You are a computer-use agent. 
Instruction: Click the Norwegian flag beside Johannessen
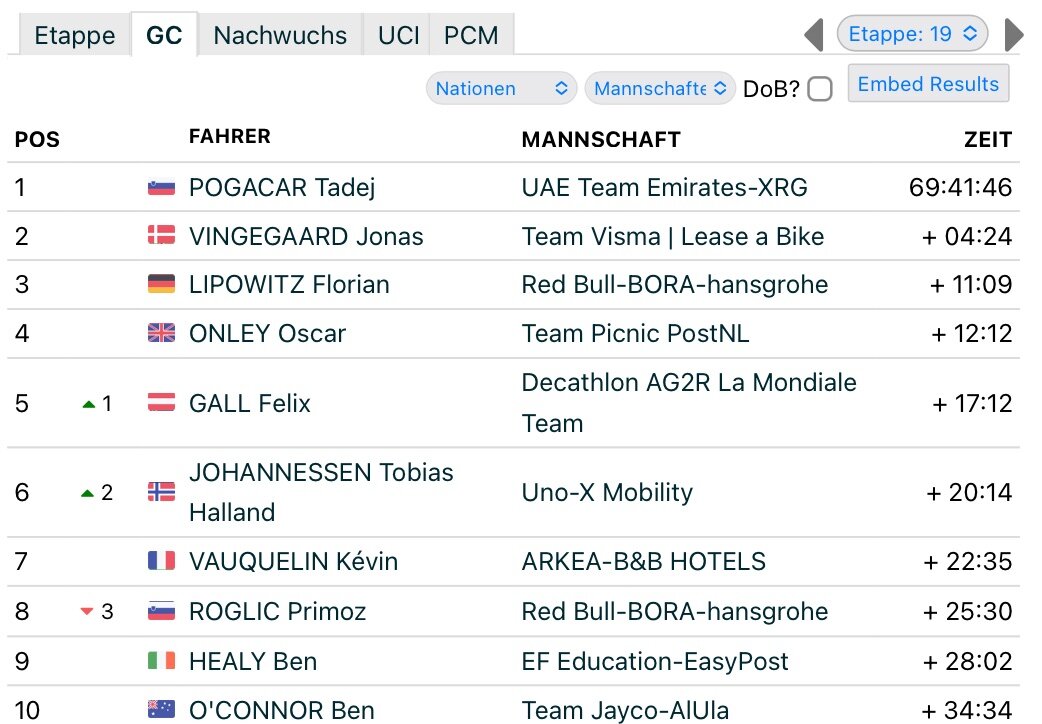click(x=161, y=492)
